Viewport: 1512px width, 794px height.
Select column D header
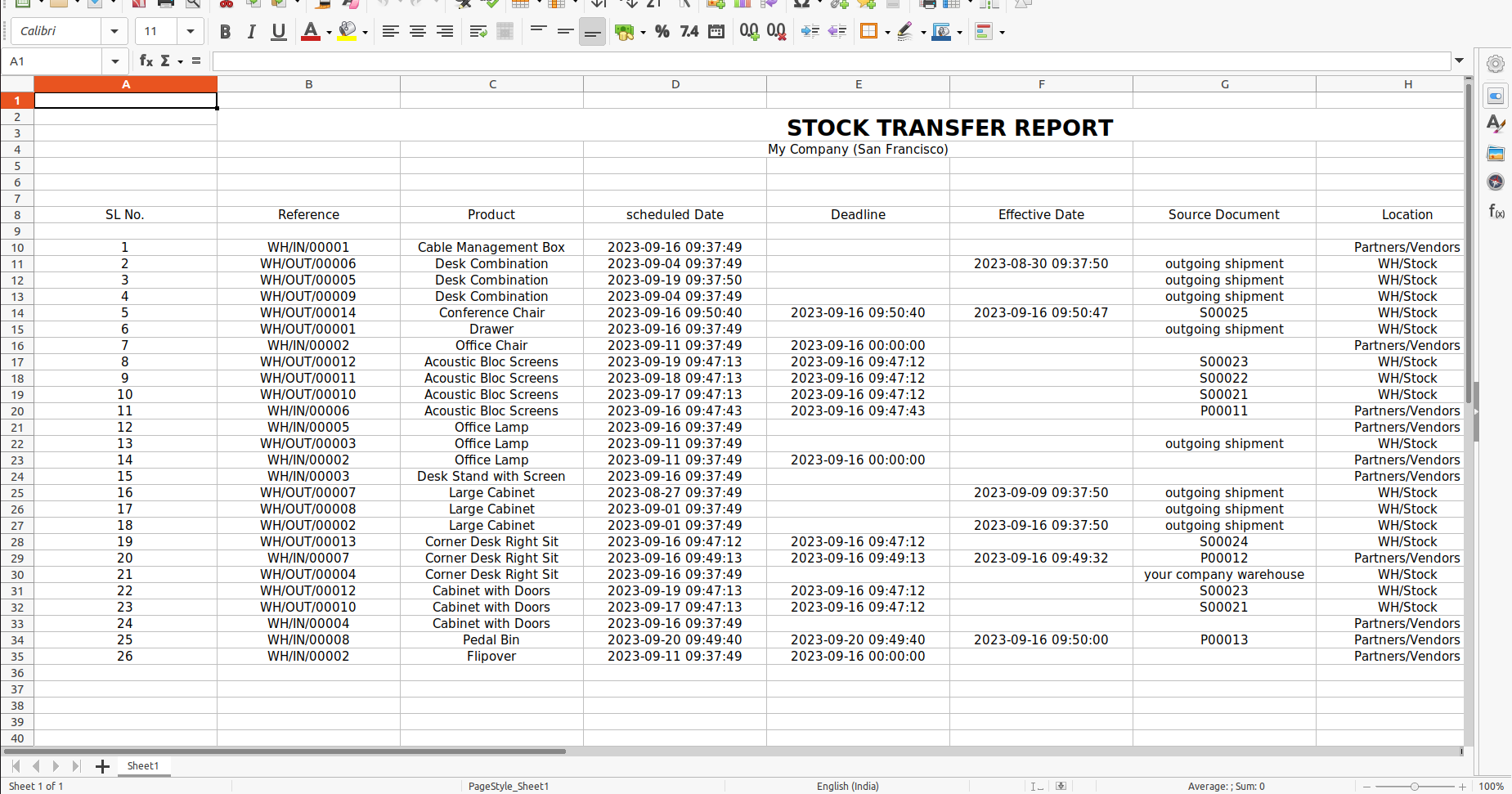click(x=675, y=84)
